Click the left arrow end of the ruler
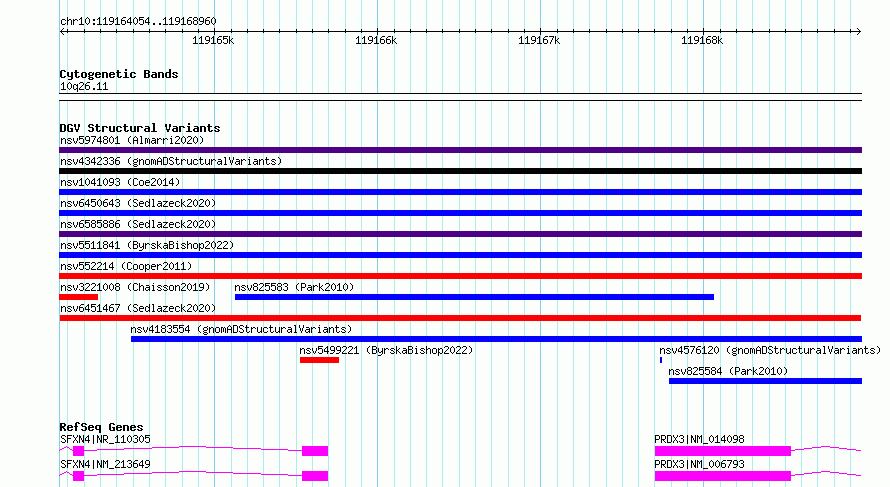890x487 pixels. click(x=62, y=31)
